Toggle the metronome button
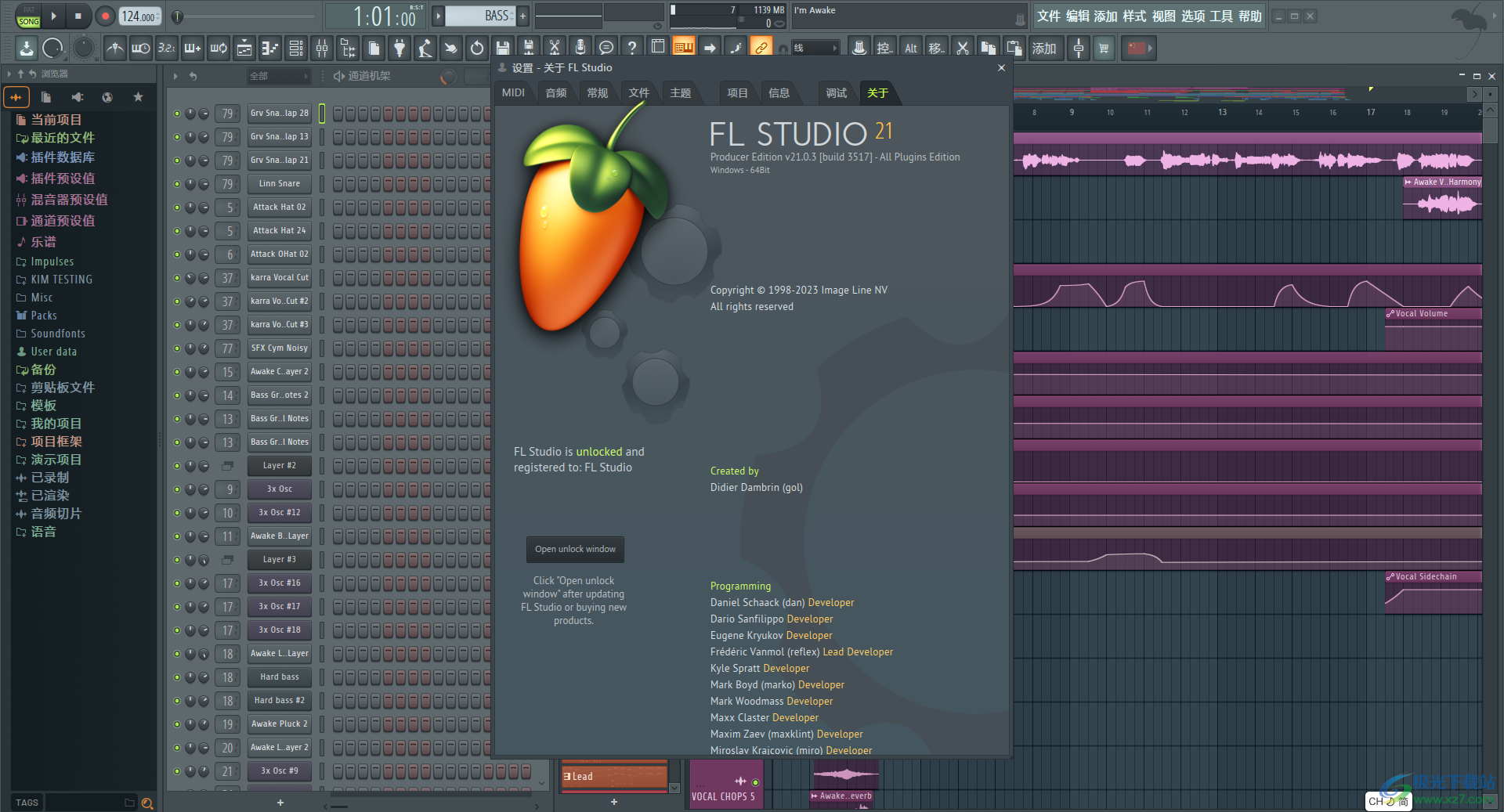1504x812 pixels. pos(115,49)
